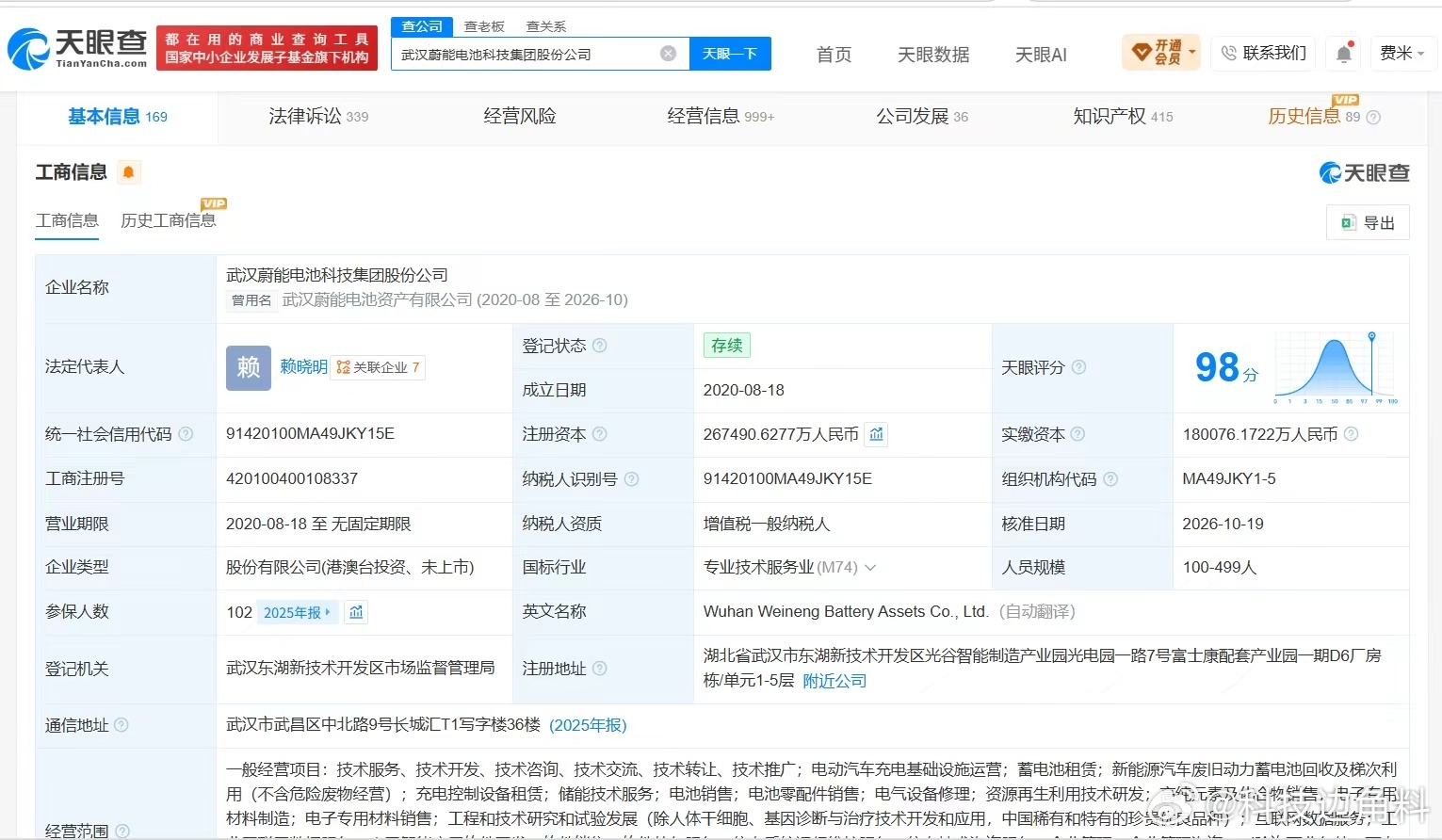This screenshot has height=840, width=1442.
Task: Click the help icon beside 组织机构代码
Action: pyautogui.click(x=1110, y=479)
